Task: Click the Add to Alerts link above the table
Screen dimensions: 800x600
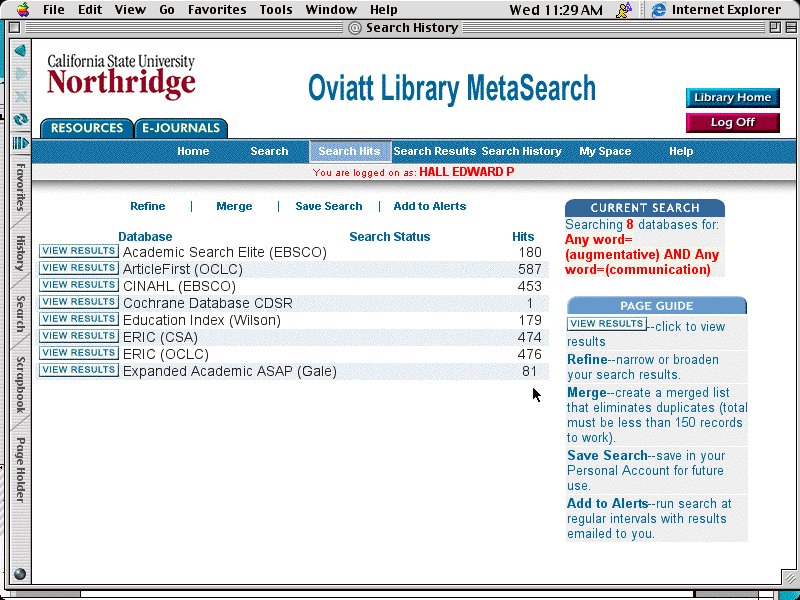Action: point(430,206)
